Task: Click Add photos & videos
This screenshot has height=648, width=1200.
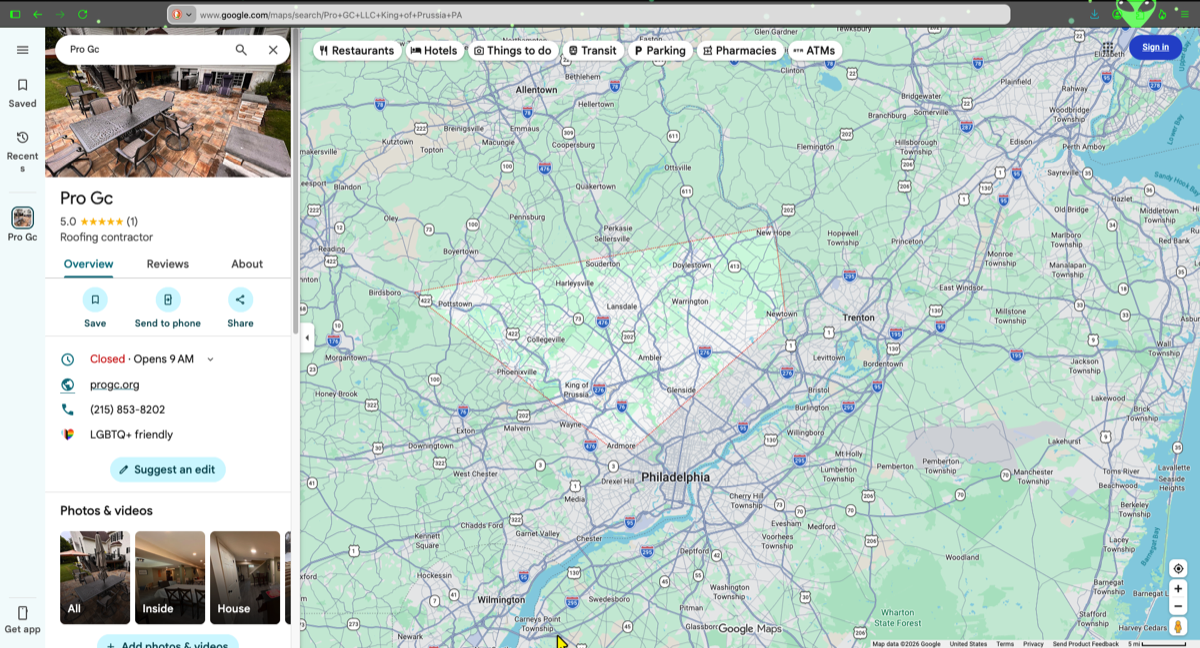Action: tap(168, 641)
